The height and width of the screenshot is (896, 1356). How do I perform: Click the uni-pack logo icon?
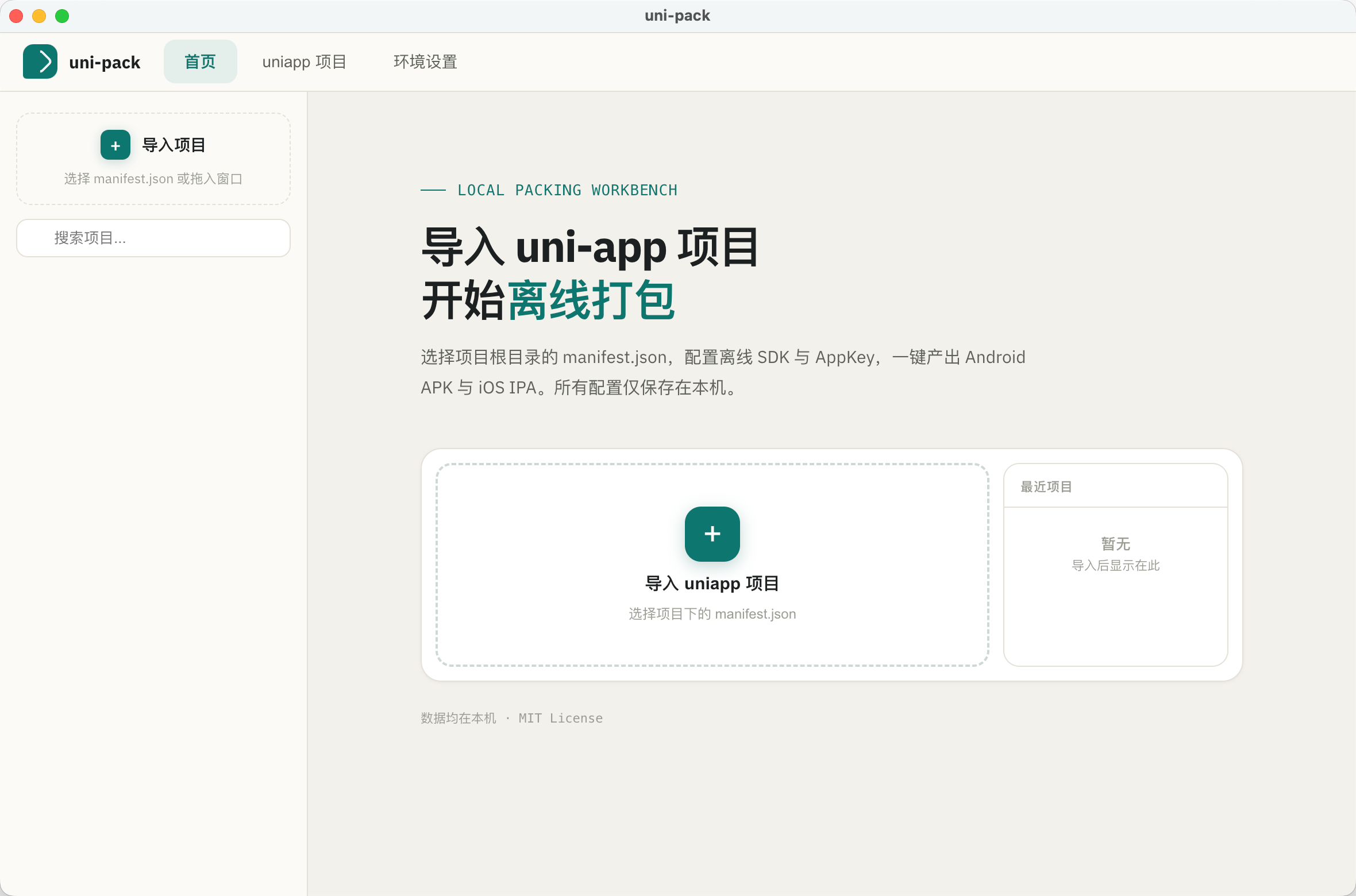click(x=40, y=61)
